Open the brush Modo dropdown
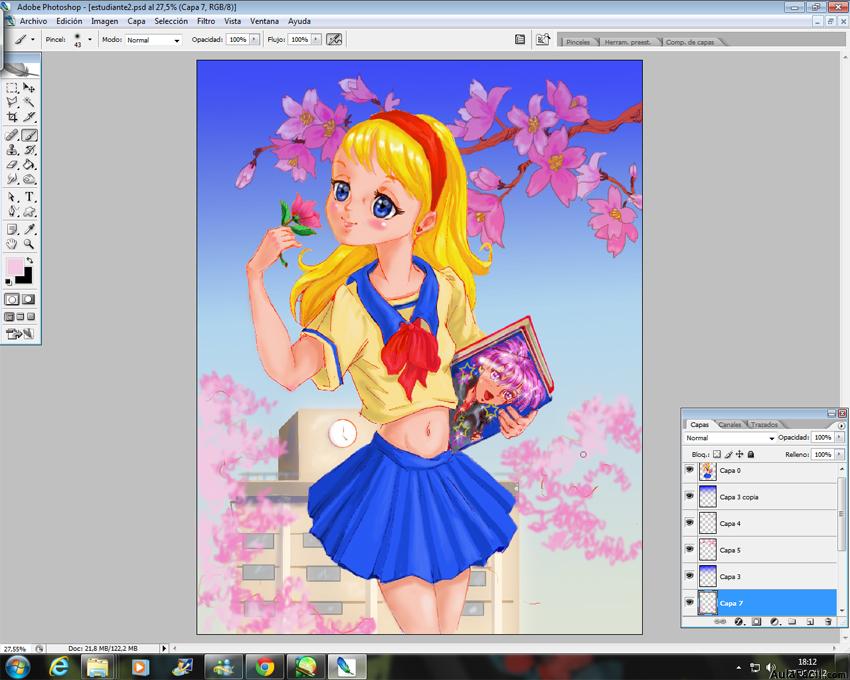 click(153, 40)
